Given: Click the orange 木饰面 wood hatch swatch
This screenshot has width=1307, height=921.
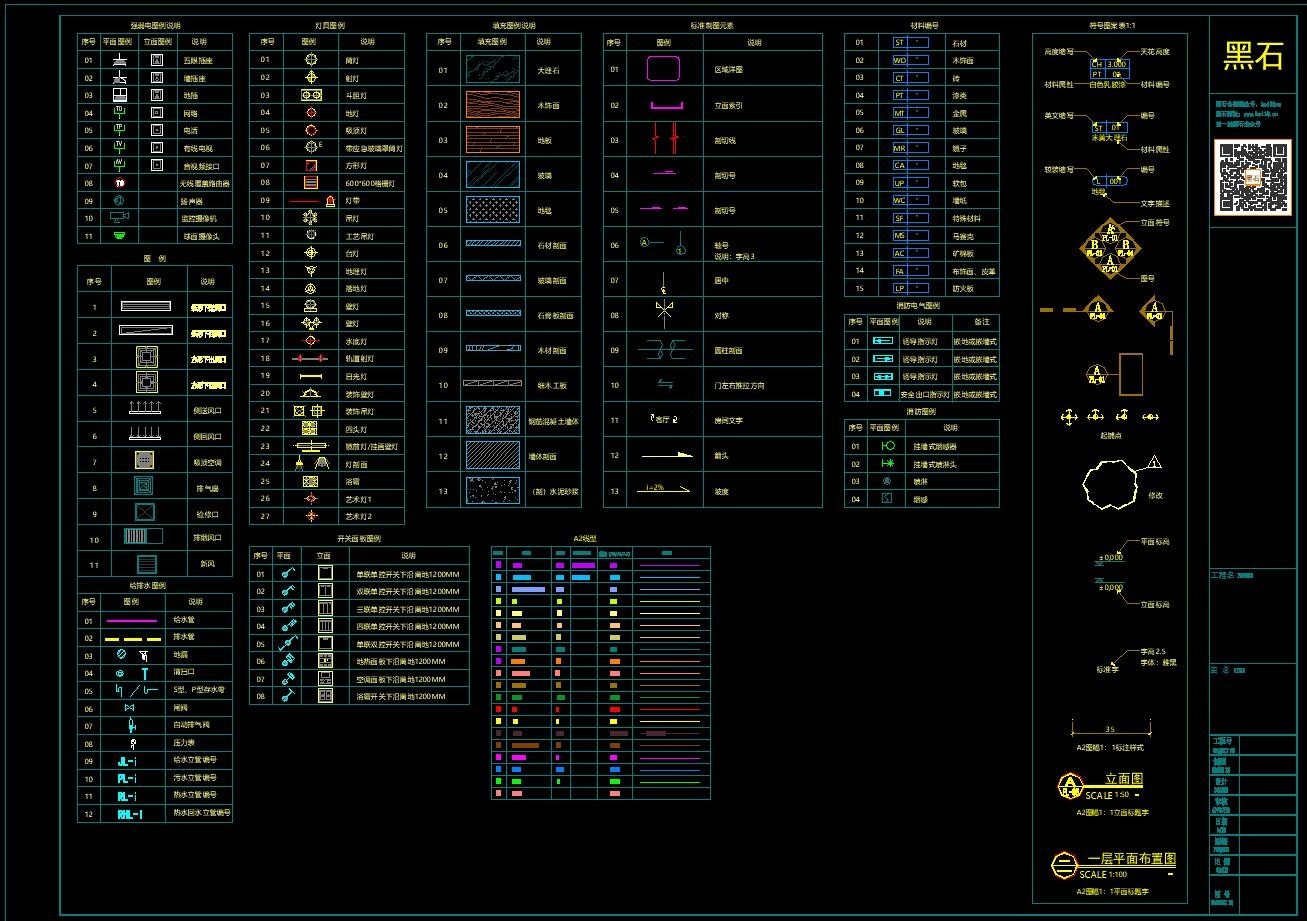Looking at the screenshot, I should tap(493, 104).
